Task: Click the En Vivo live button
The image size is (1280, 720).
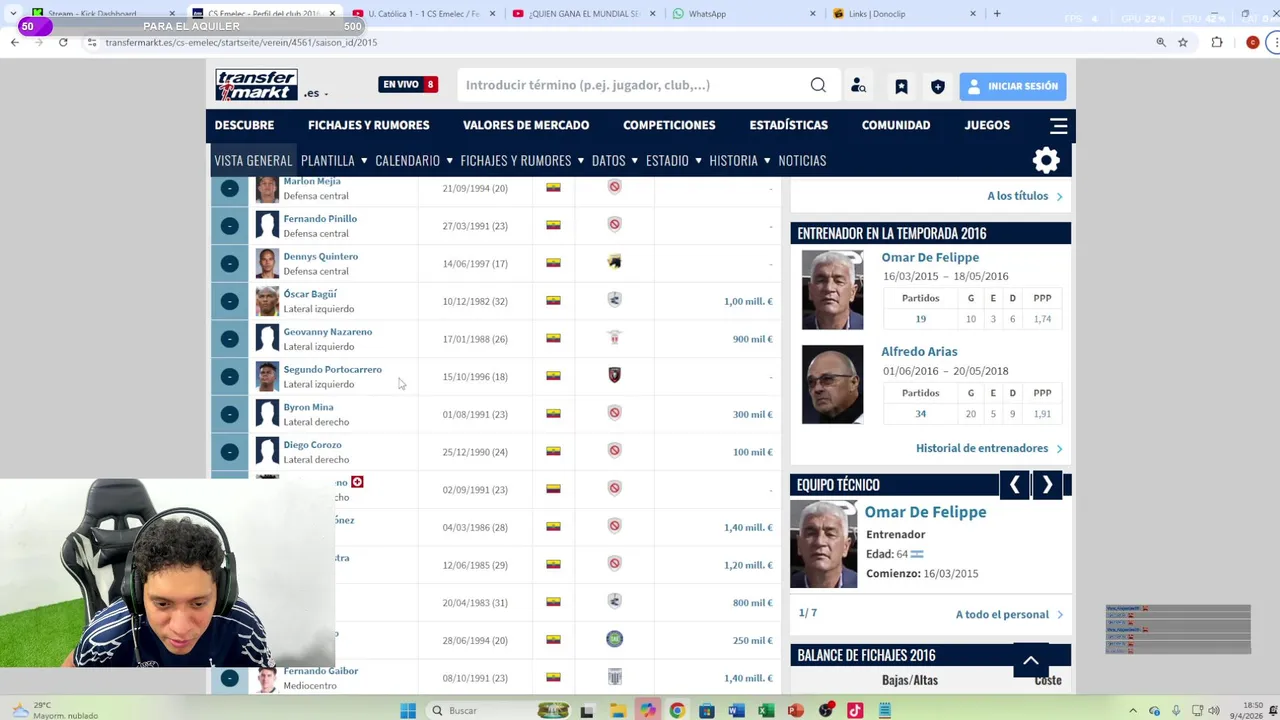Action: [408, 85]
